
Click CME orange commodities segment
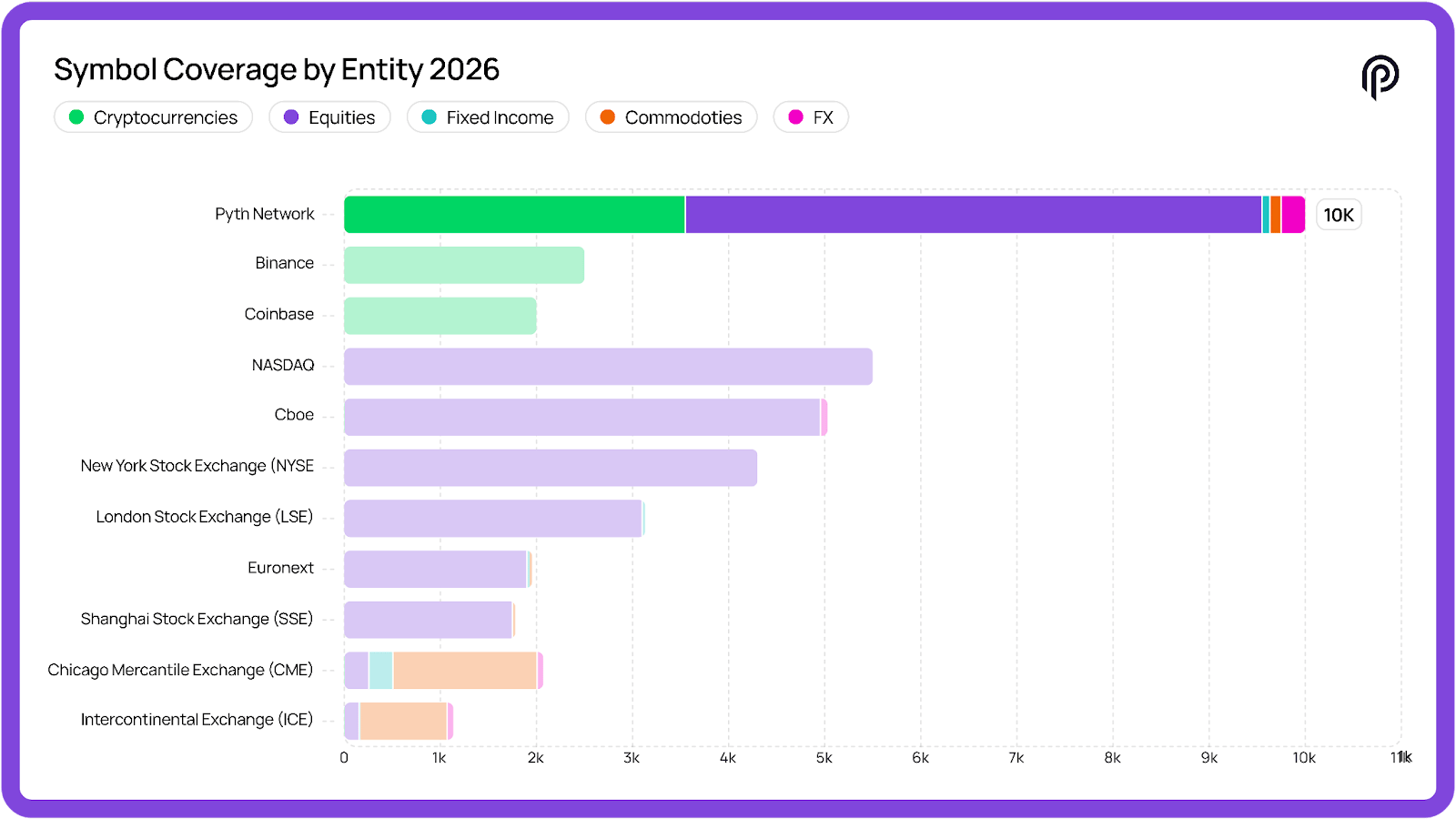tap(465, 671)
